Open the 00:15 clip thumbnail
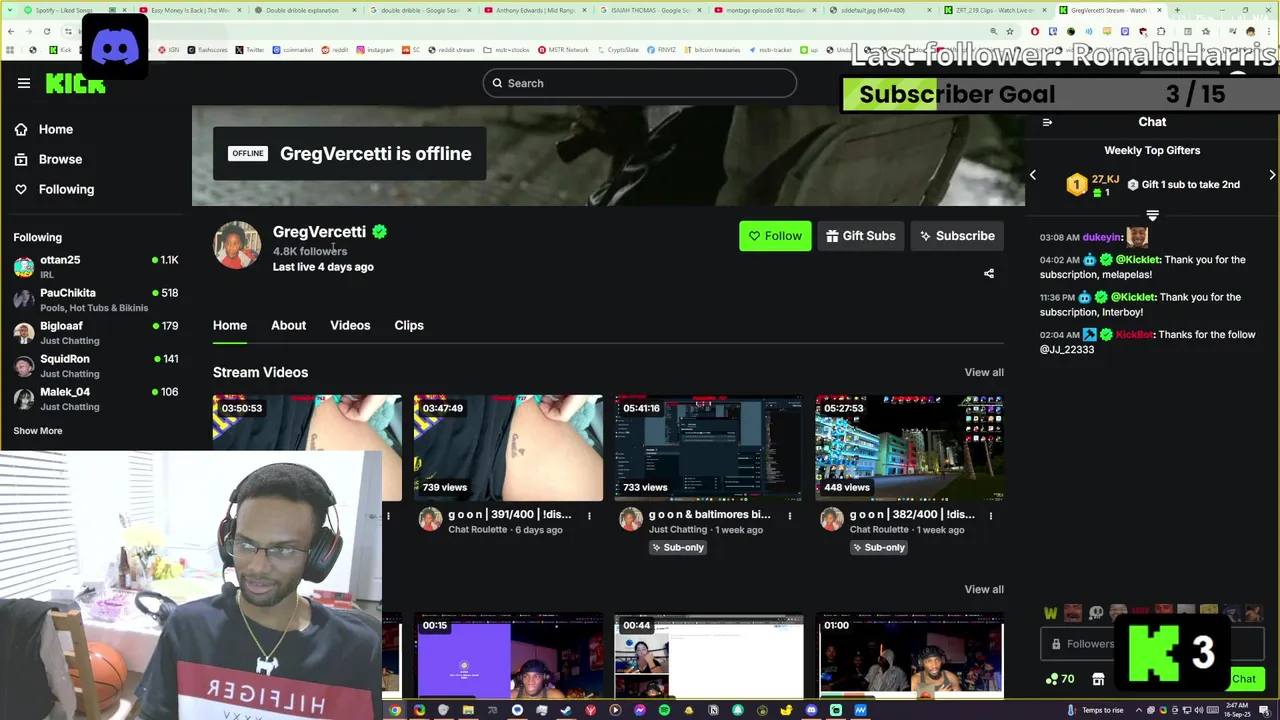 tap(508, 656)
